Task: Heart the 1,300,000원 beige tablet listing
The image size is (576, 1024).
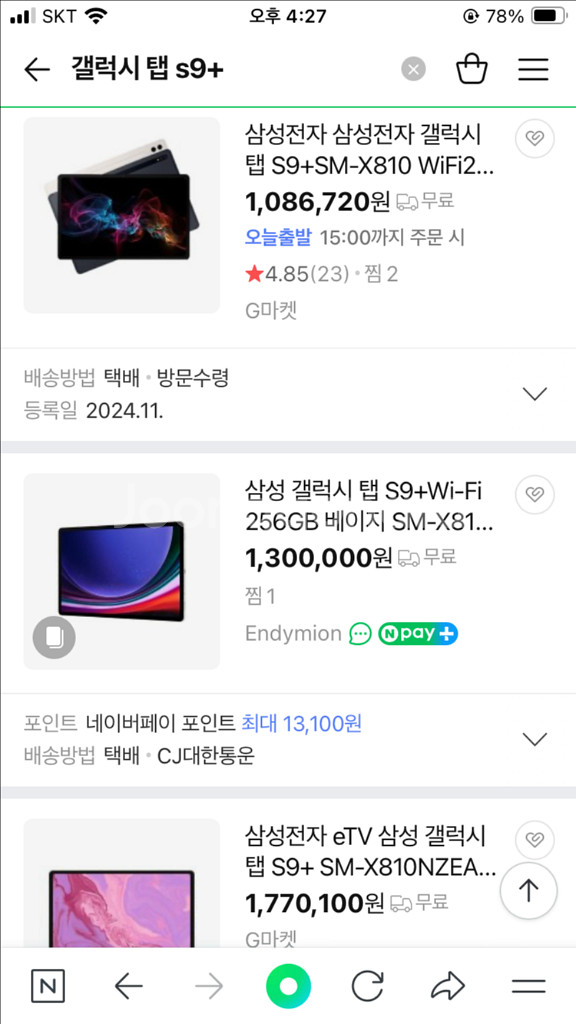Action: point(534,494)
